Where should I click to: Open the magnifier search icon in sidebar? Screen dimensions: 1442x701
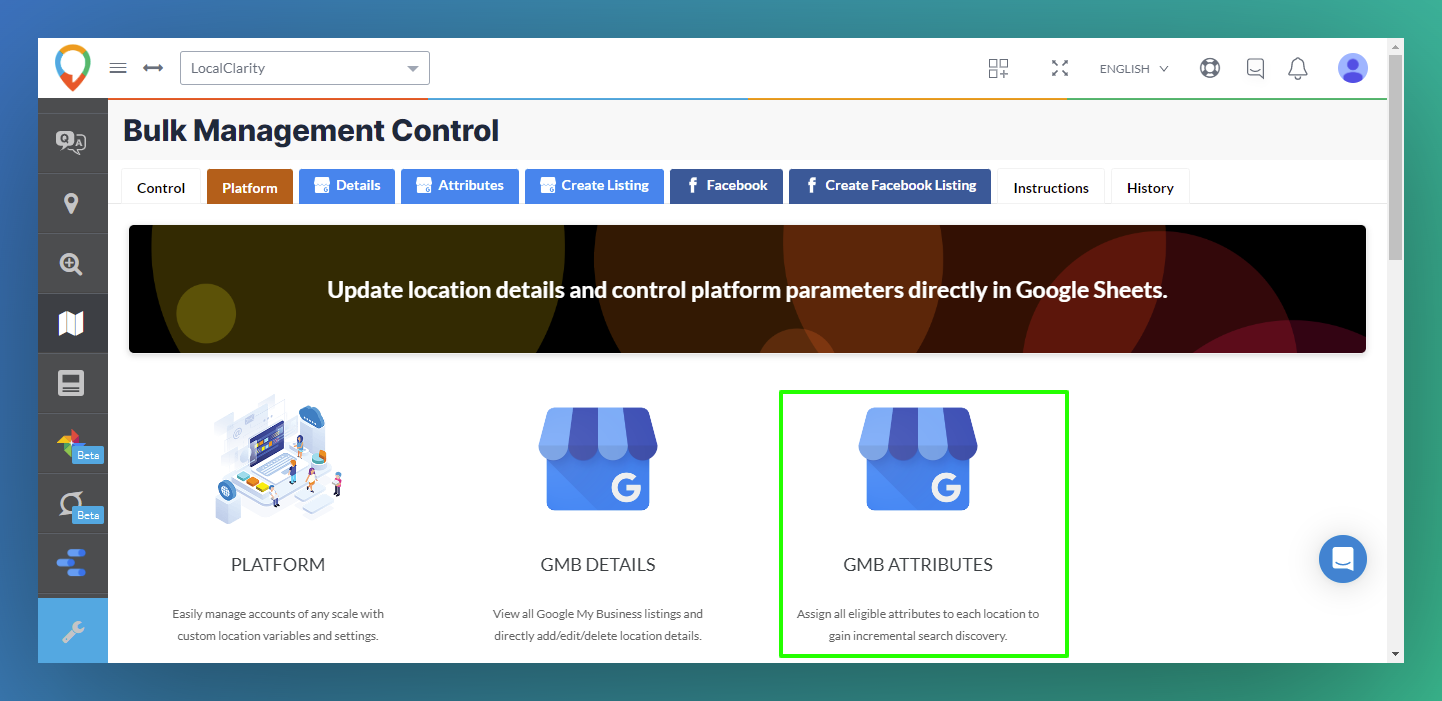[71, 264]
